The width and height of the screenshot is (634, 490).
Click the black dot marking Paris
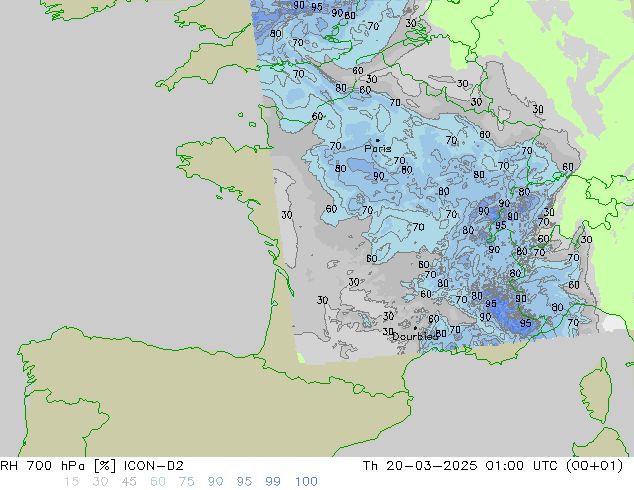click(x=378, y=140)
